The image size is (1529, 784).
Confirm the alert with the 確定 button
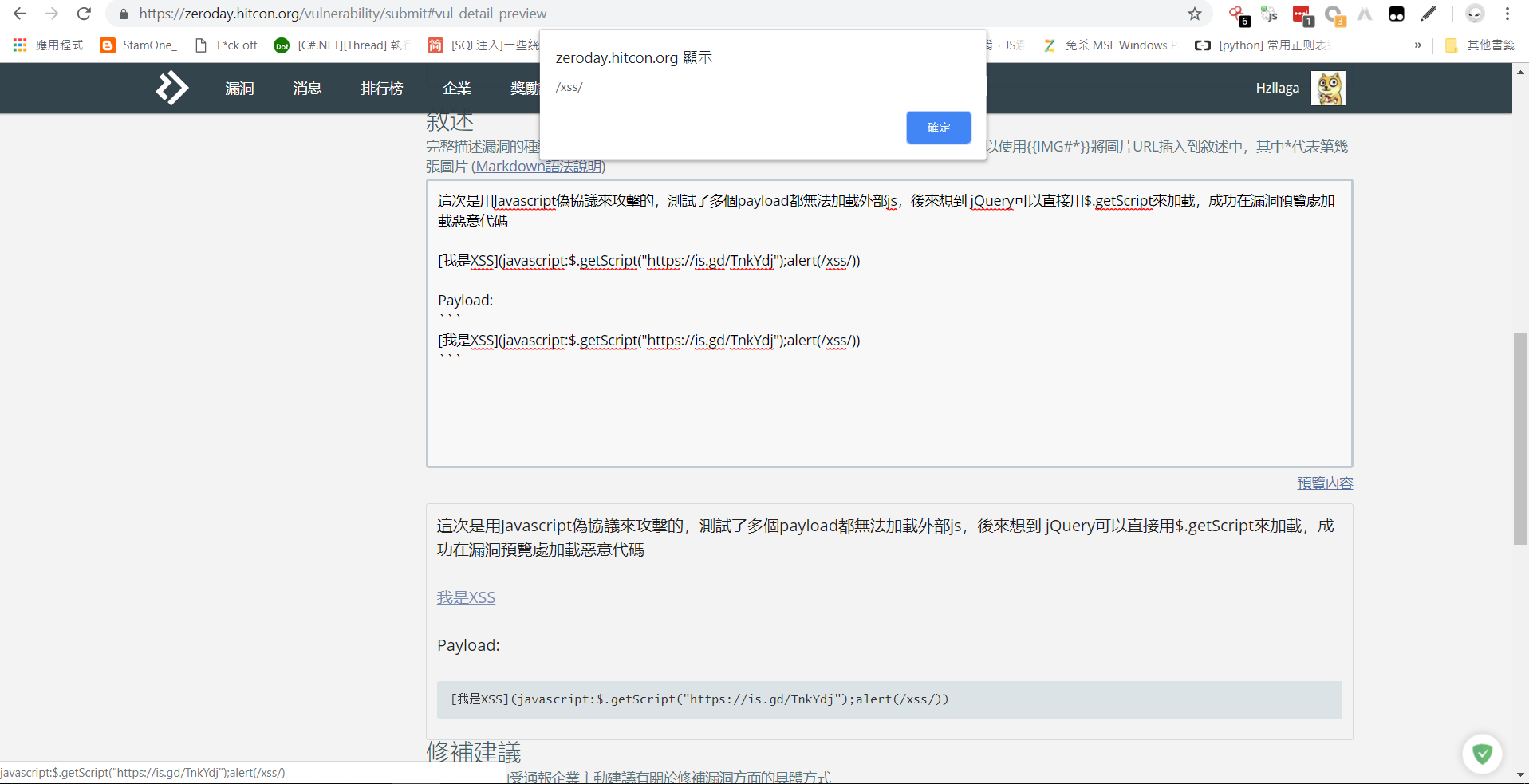(938, 128)
